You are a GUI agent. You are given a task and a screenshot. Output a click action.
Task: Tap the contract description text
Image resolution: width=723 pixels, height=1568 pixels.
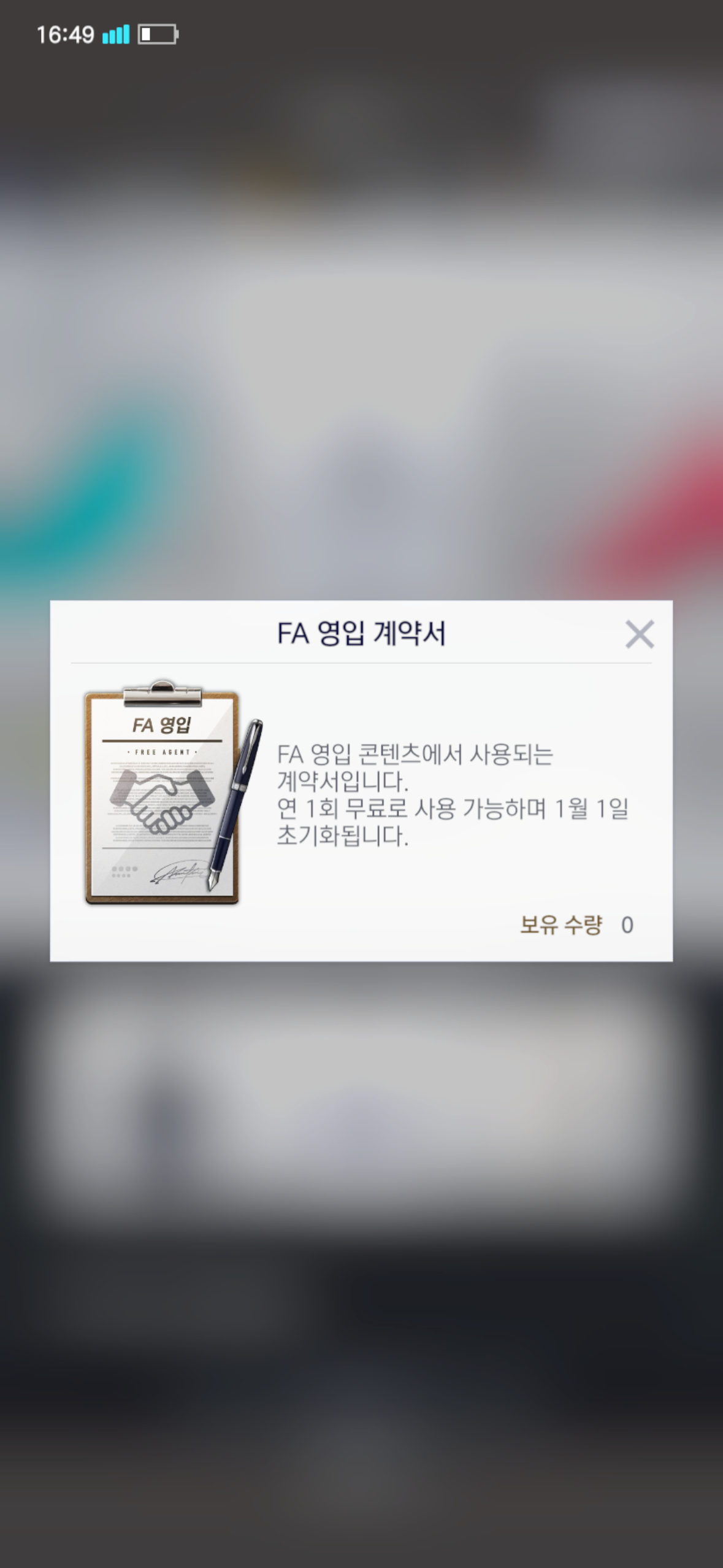point(453,795)
